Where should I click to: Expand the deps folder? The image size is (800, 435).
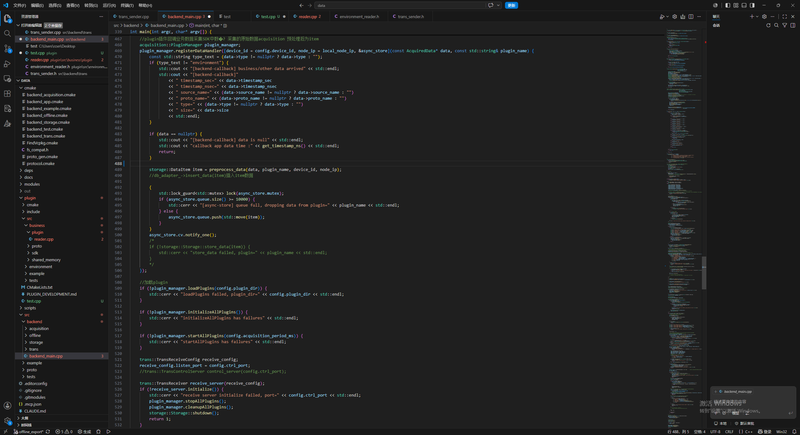tap(28, 170)
